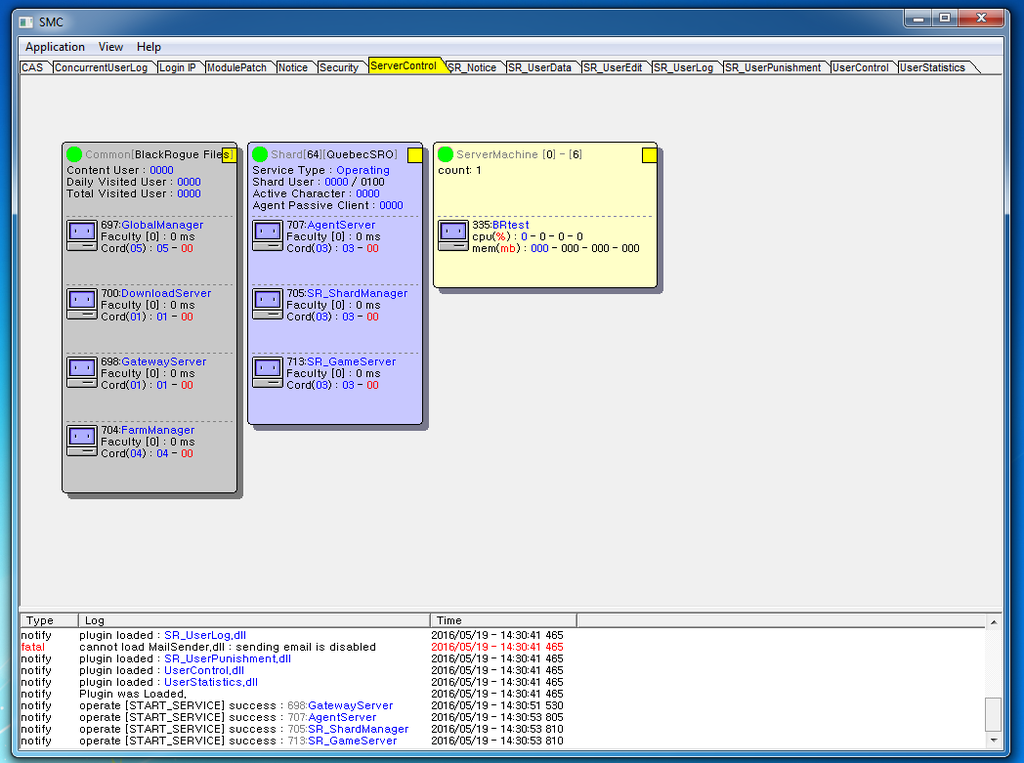Image resolution: width=1024 pixels, height=763 pixels.
Task: Click the log scrollbar up arrow
Action: click(993, 622)
